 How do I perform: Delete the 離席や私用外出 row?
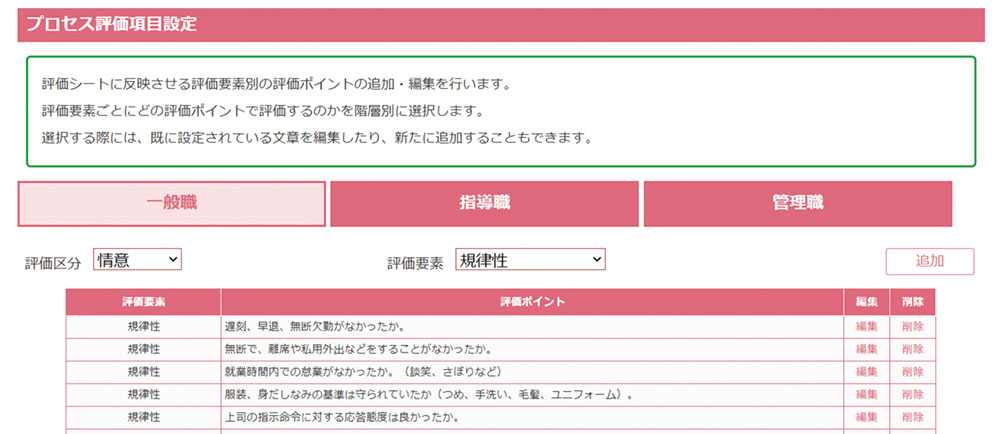912,349
